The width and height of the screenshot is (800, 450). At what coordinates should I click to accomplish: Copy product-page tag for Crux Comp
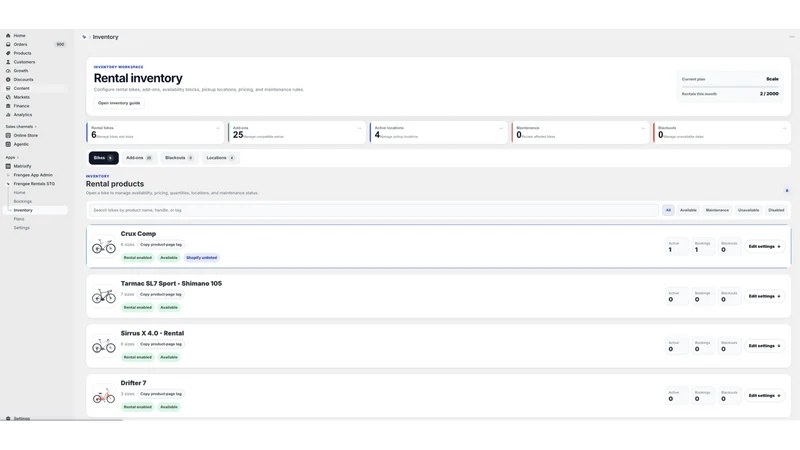(161, 244)
